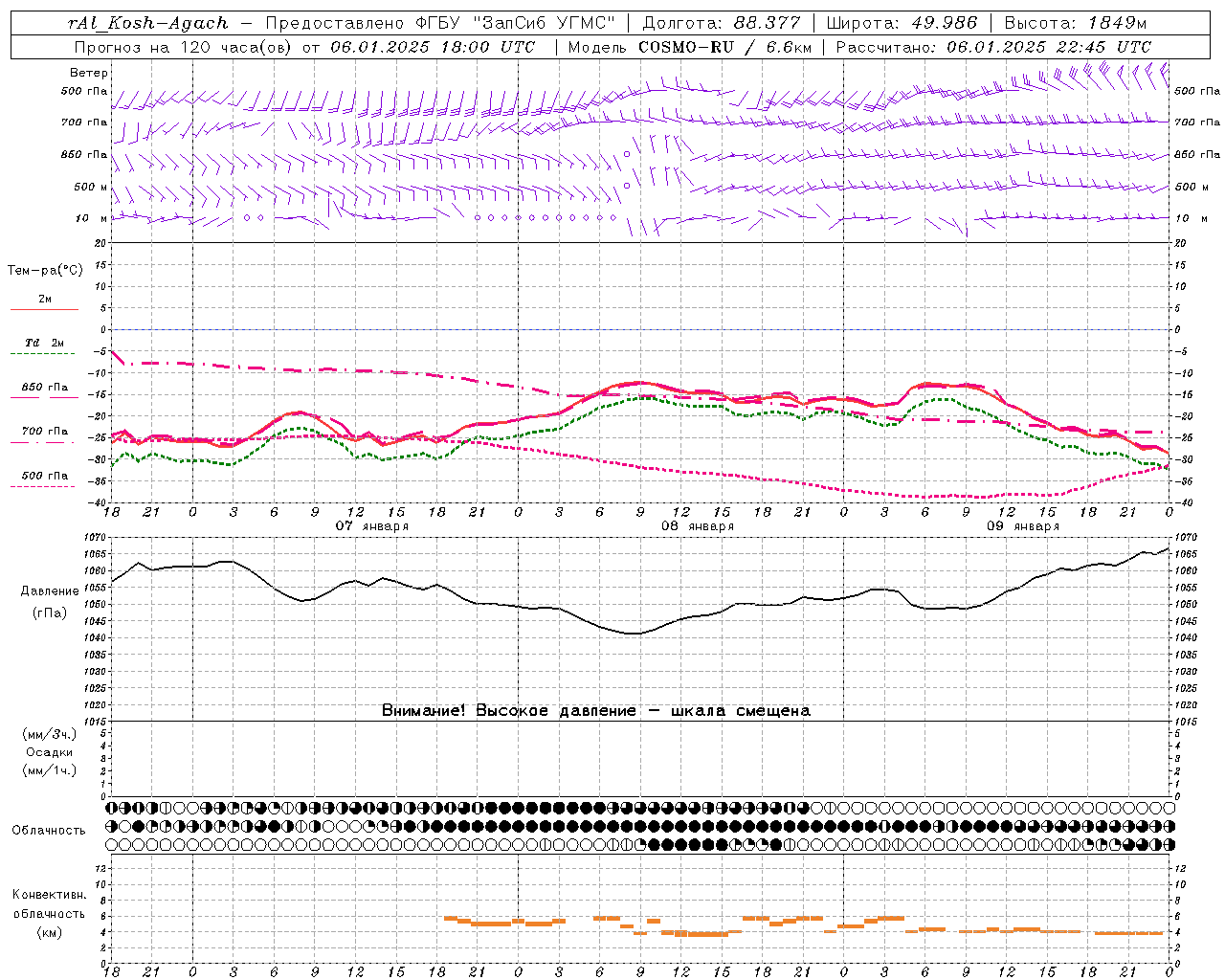Select the forecast start time 06.01.2025 18:00 UTC
This screenshot has width=1225, height=980.
click(433, 46)
